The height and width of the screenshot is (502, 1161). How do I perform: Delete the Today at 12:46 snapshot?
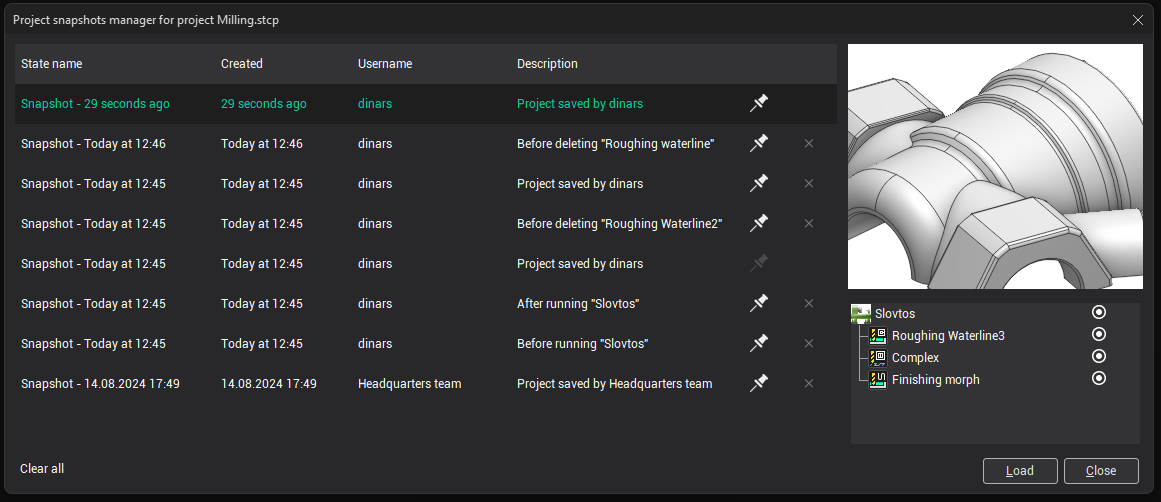[809, 143]
